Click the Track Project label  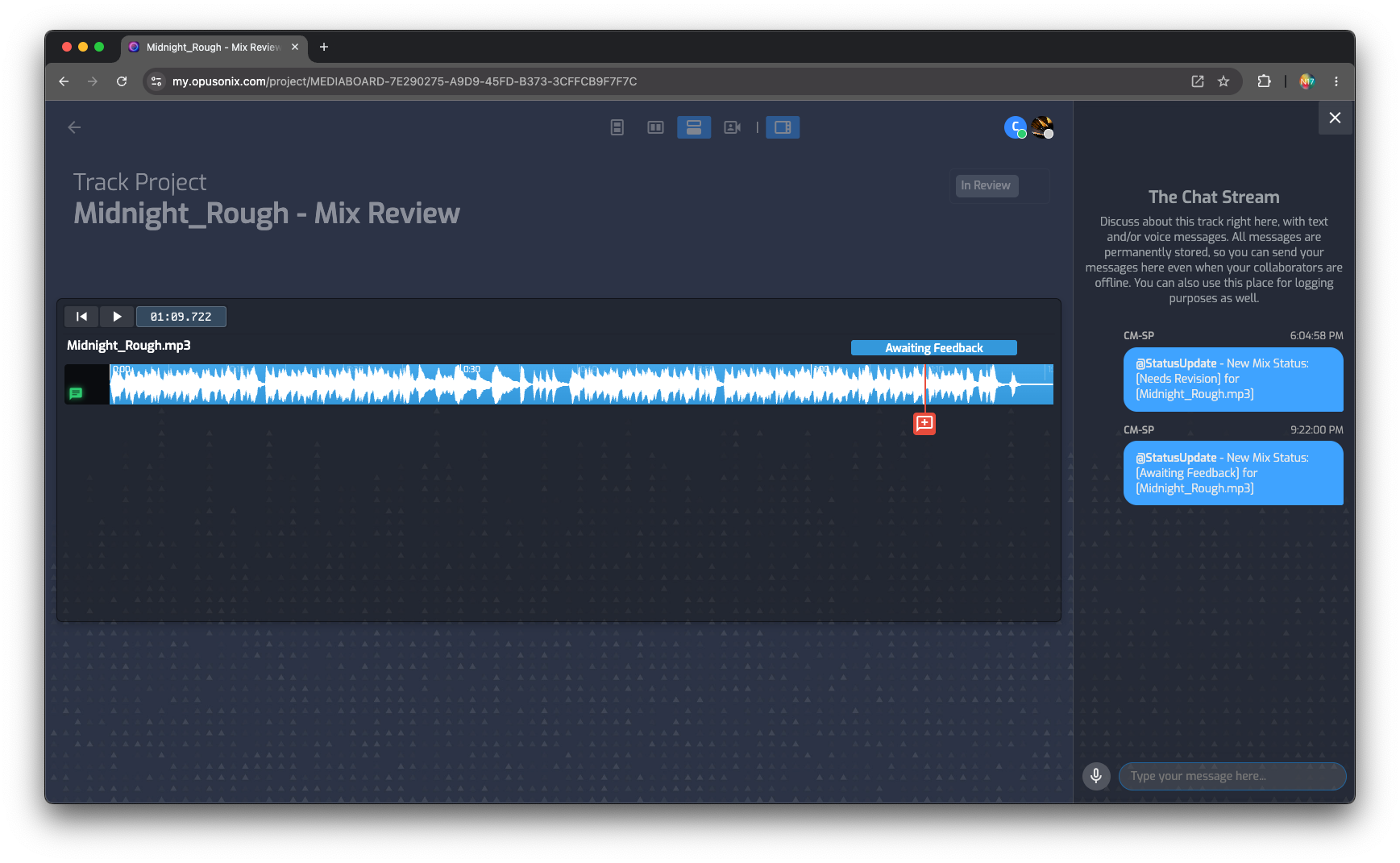point(140,183)
